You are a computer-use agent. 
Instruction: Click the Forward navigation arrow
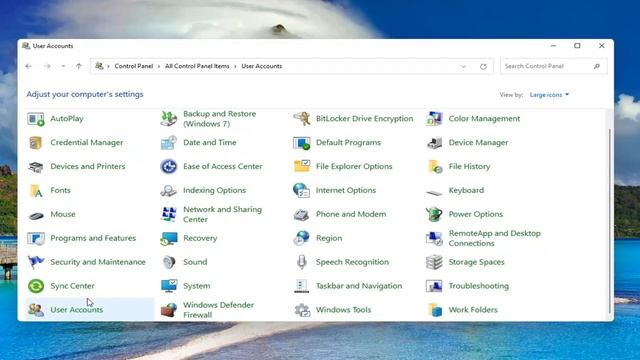[x=47, y=66]
